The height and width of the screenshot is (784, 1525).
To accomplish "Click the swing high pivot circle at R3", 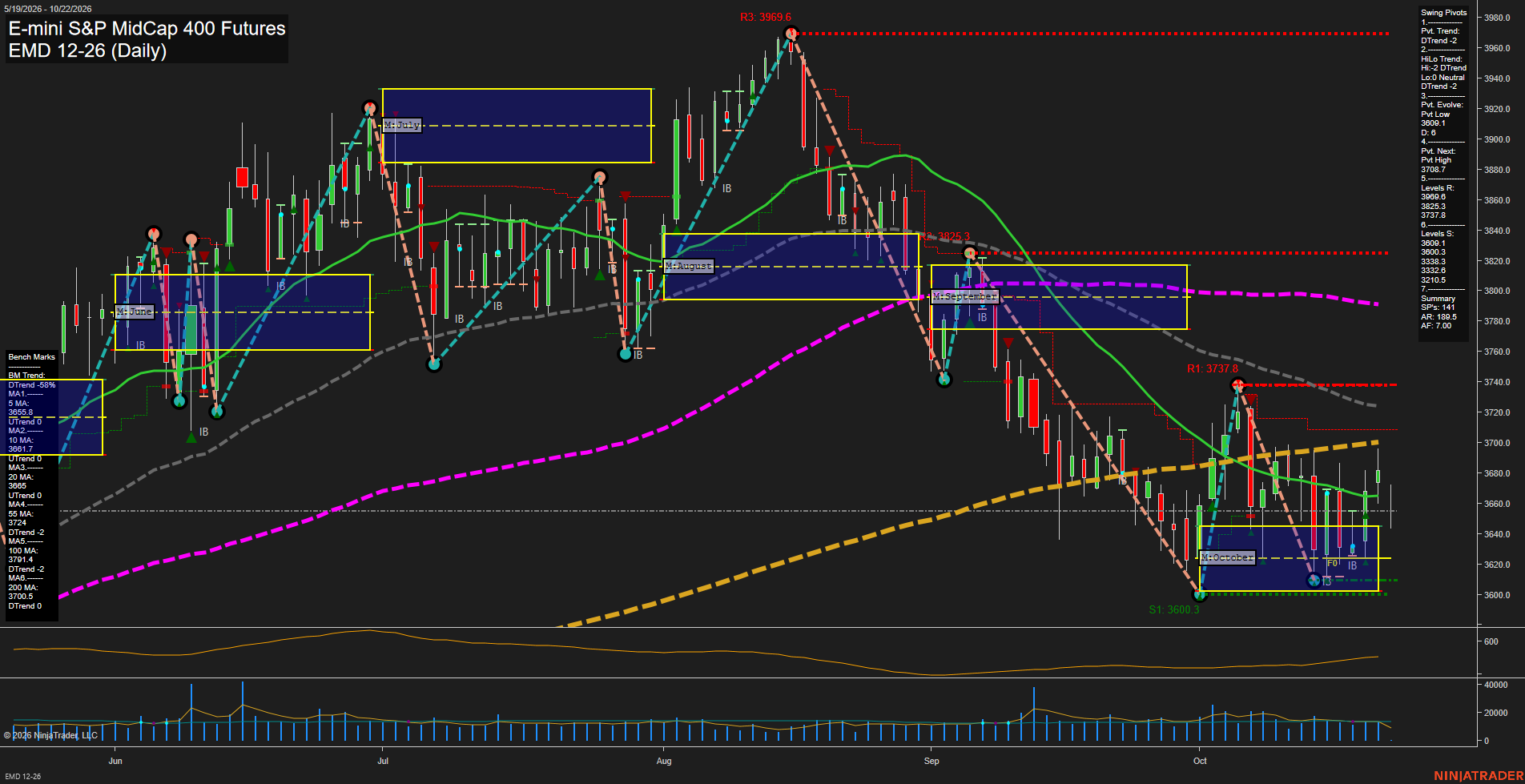I will (791, 34).
